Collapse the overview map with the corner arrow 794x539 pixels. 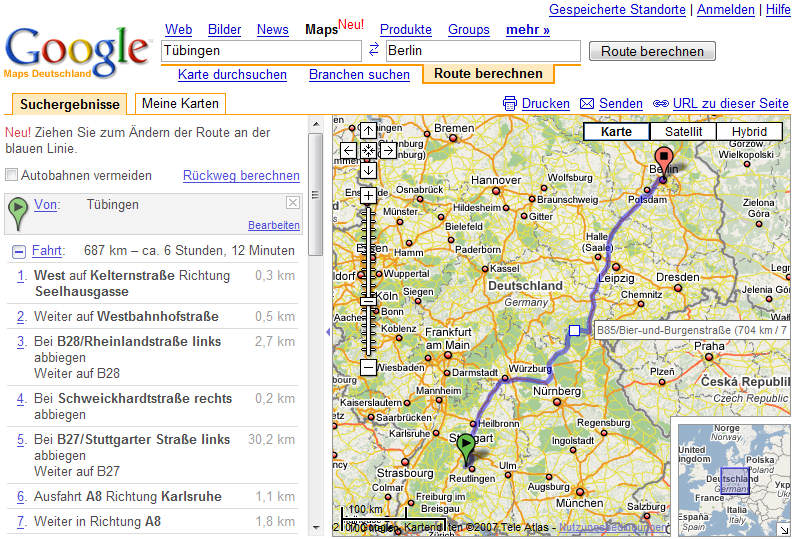[784, 530]
